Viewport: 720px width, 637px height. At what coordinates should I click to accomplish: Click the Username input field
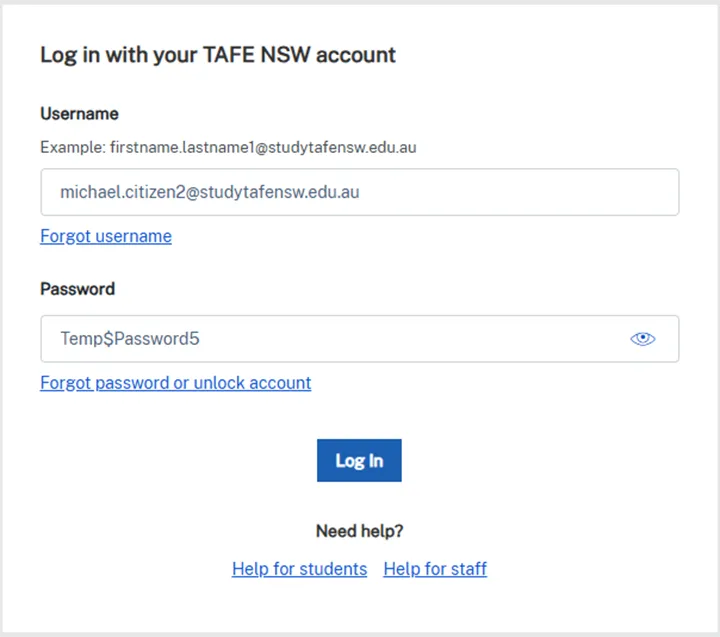coord(360,192)
